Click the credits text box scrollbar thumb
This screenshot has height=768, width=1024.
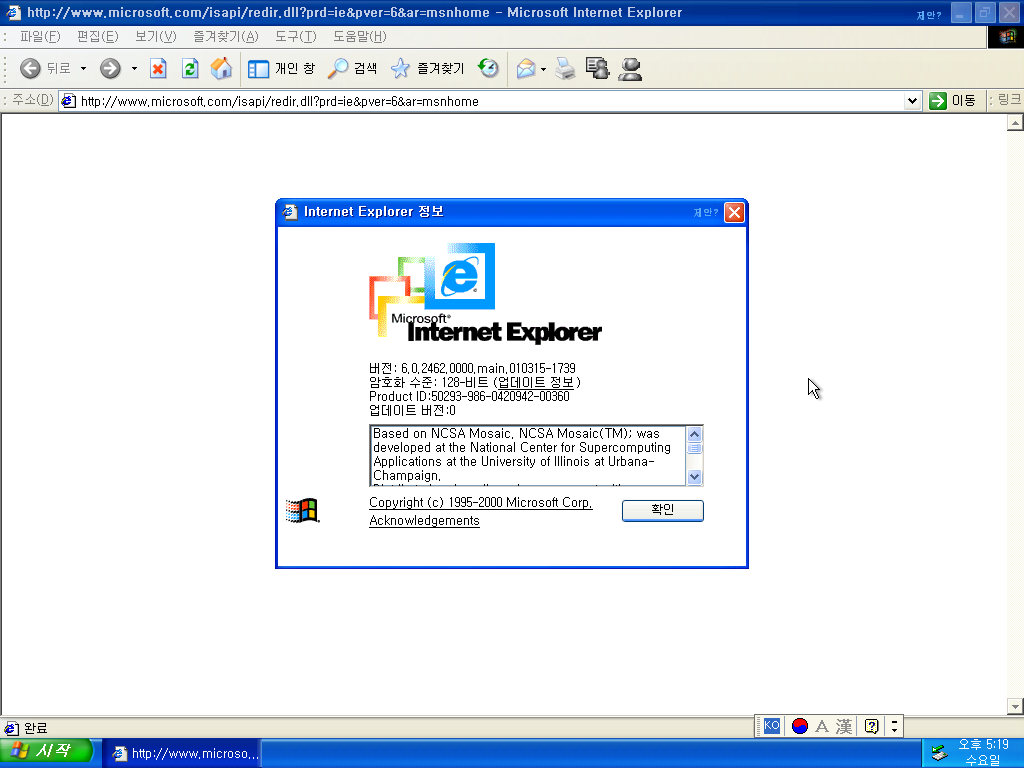coord(694,449)
